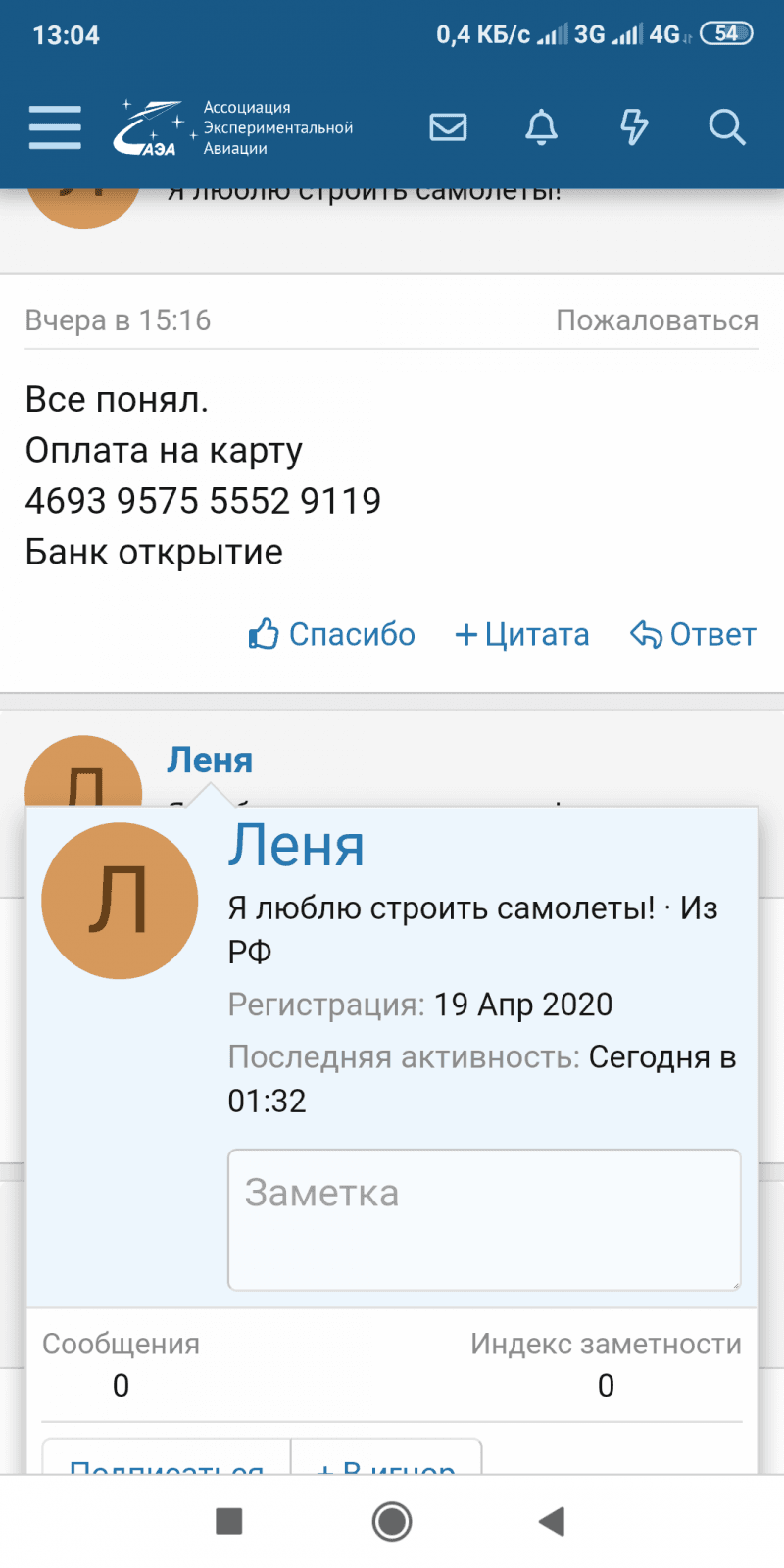Select the lightning bolt activity icon
784x1568 pixels.
pyautogui.click(x=634, y=127)
